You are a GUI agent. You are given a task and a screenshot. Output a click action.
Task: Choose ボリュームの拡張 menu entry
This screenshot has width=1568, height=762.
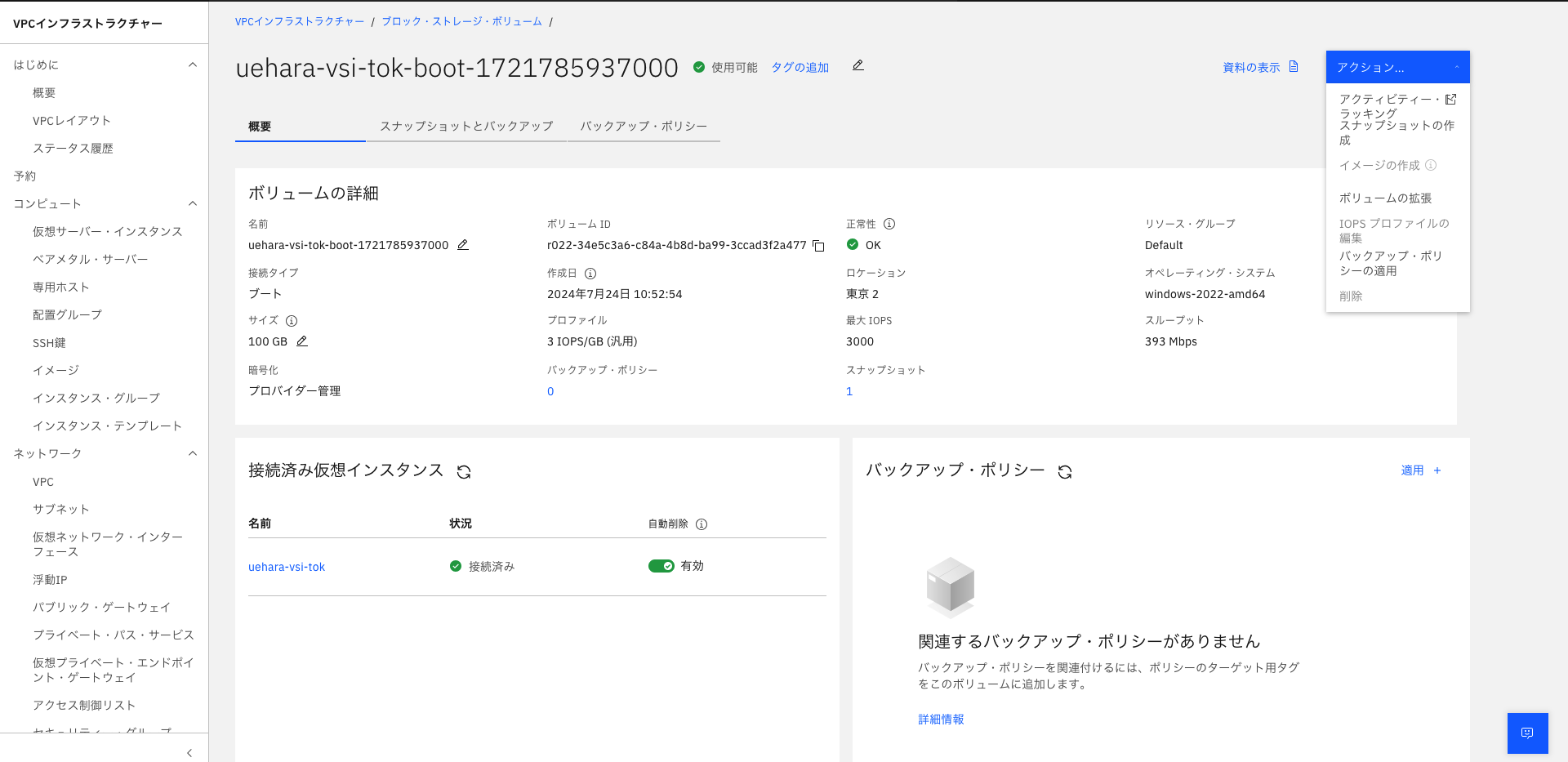pos(1387,198)
